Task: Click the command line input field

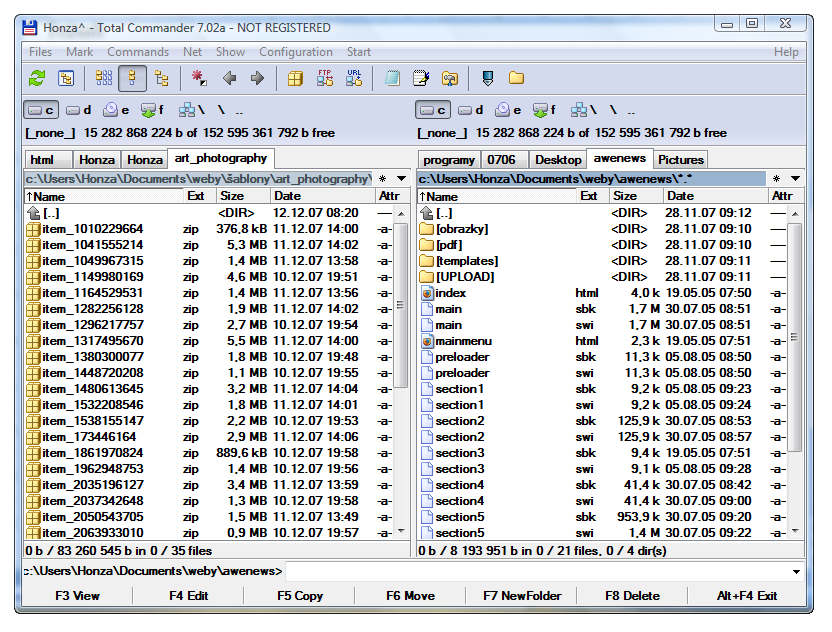Action: coord(536,572)
